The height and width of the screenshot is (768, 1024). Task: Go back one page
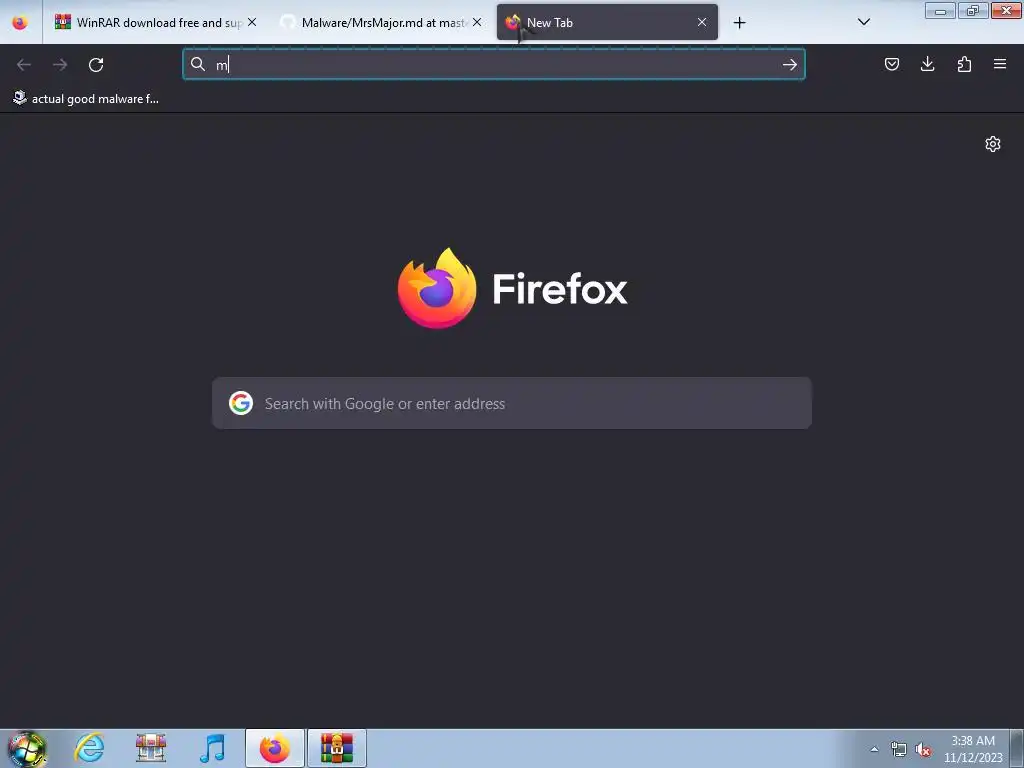pyautogui.click(x=24, y=65)
